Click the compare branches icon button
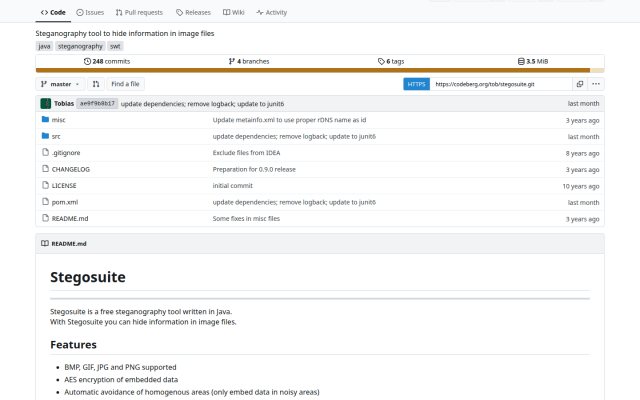 pyautogui.click(x=96, y=84)
